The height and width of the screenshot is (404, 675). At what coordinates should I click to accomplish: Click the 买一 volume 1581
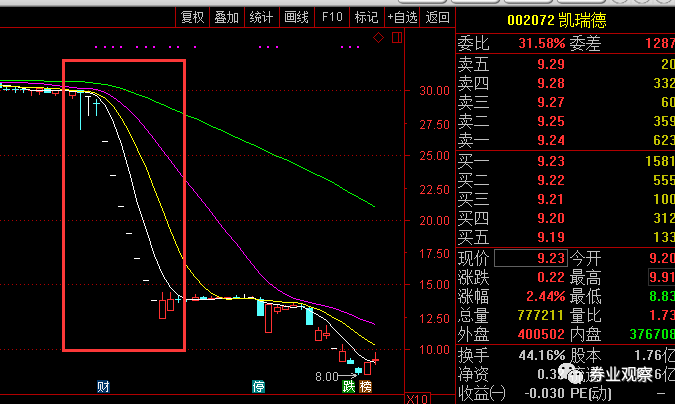point(660,161)
